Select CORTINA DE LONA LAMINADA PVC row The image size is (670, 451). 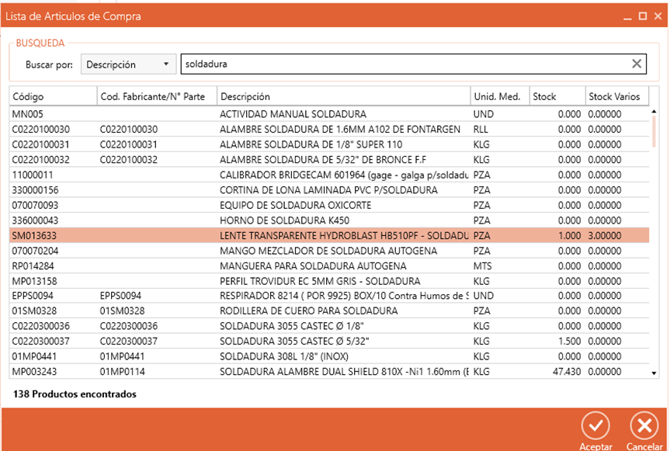(329, 190)
